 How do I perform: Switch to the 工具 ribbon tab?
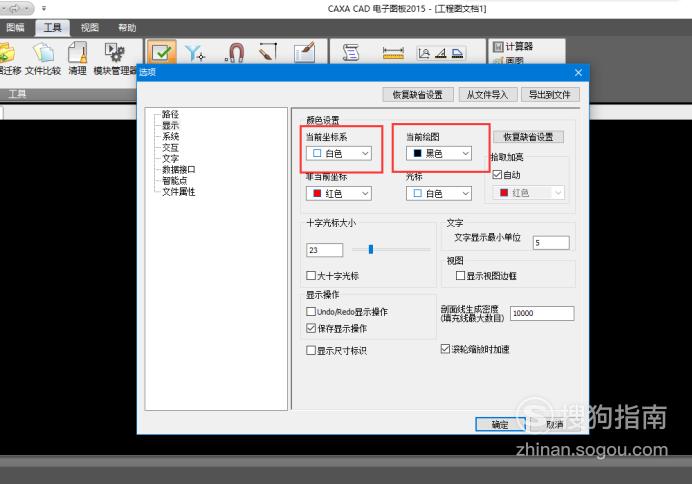(x=53, y=28)
